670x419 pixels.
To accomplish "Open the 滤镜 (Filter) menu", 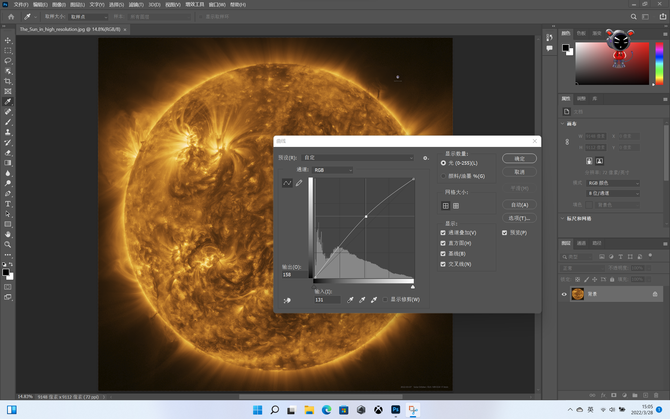I will 135,4.
